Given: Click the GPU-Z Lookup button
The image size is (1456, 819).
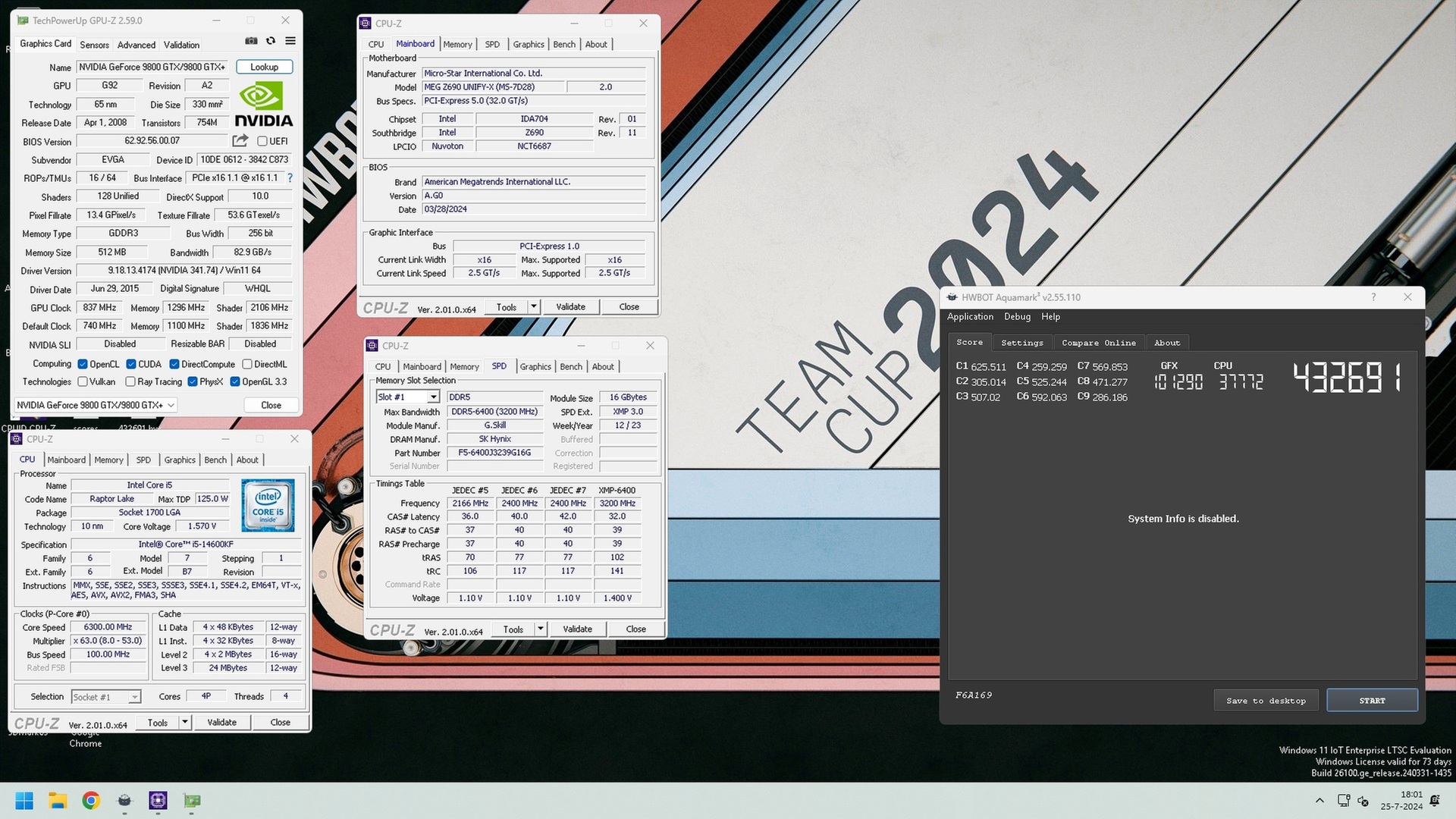Looking at the screenshot, I should pos(265,67).
